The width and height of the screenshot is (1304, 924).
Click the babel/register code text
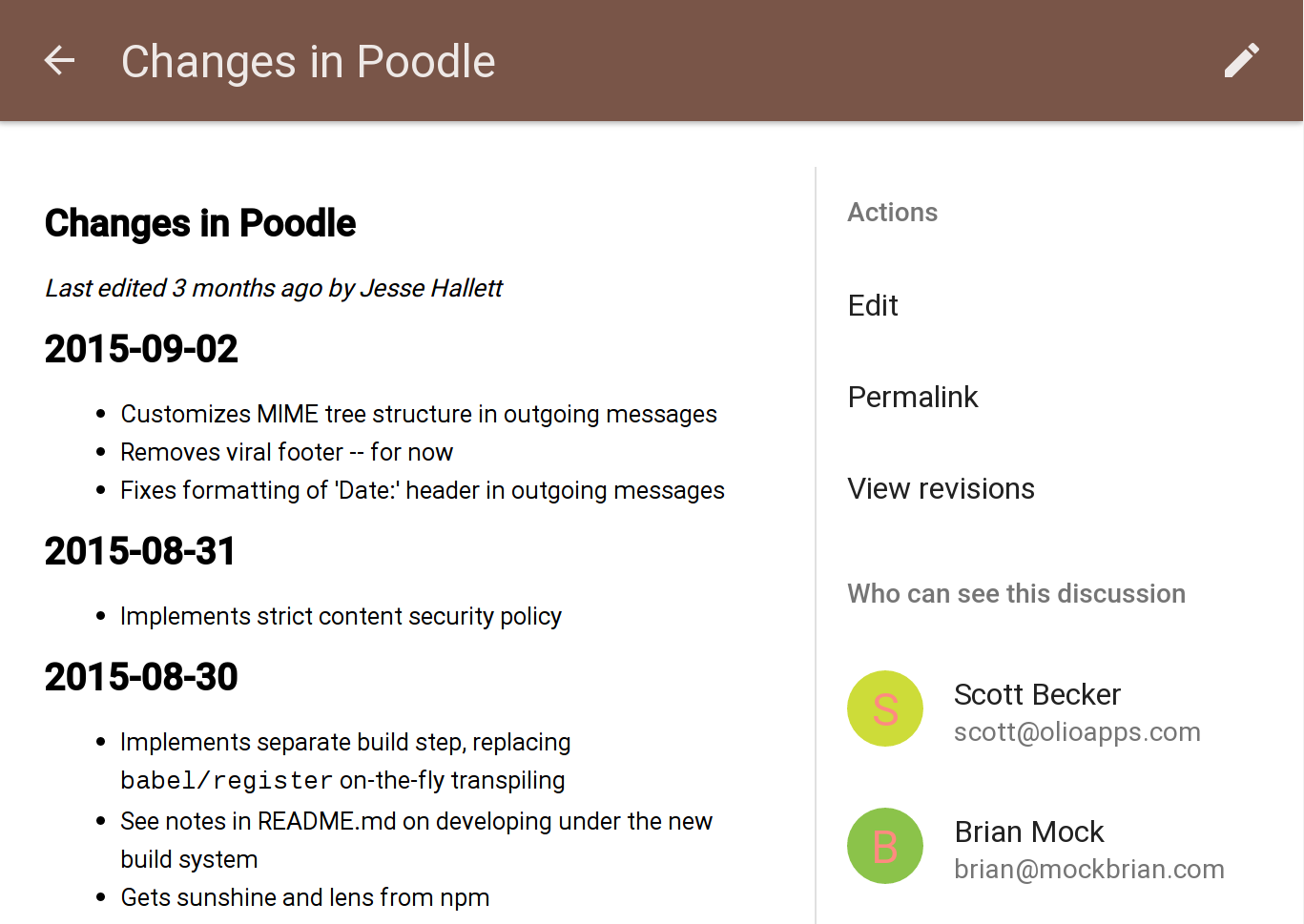(227, 781)
